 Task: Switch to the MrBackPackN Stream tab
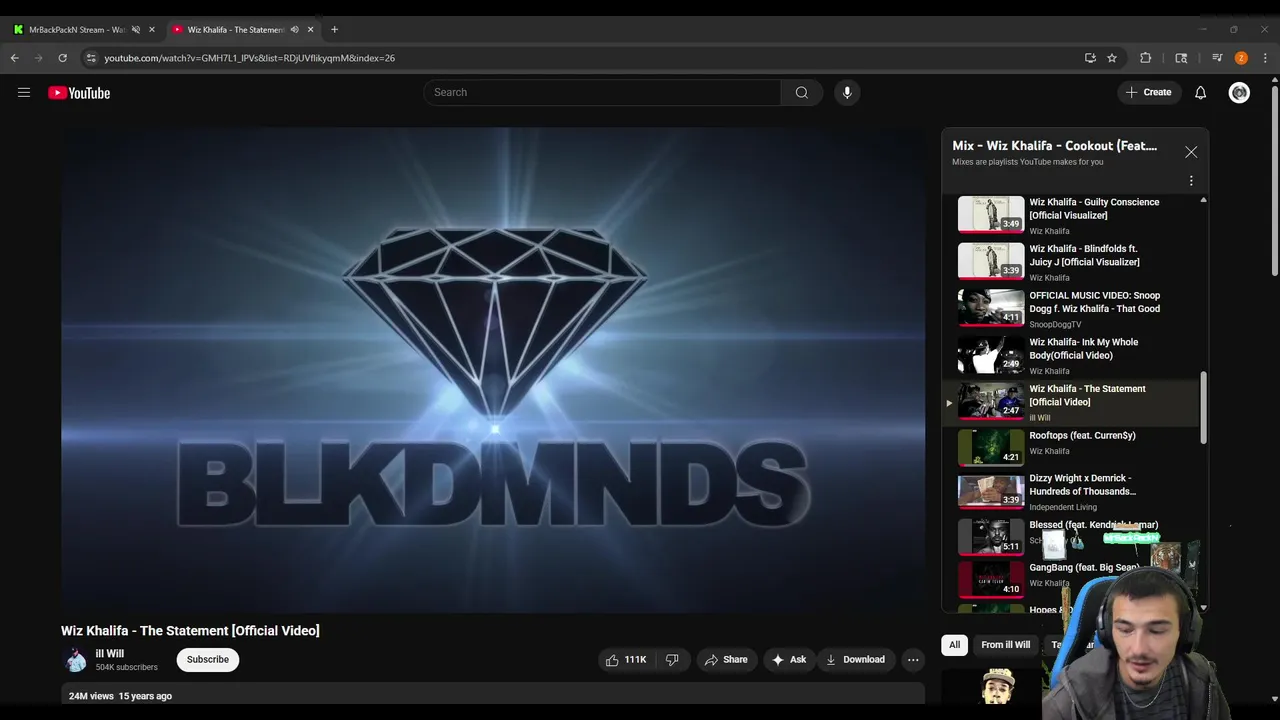point(75,29)
